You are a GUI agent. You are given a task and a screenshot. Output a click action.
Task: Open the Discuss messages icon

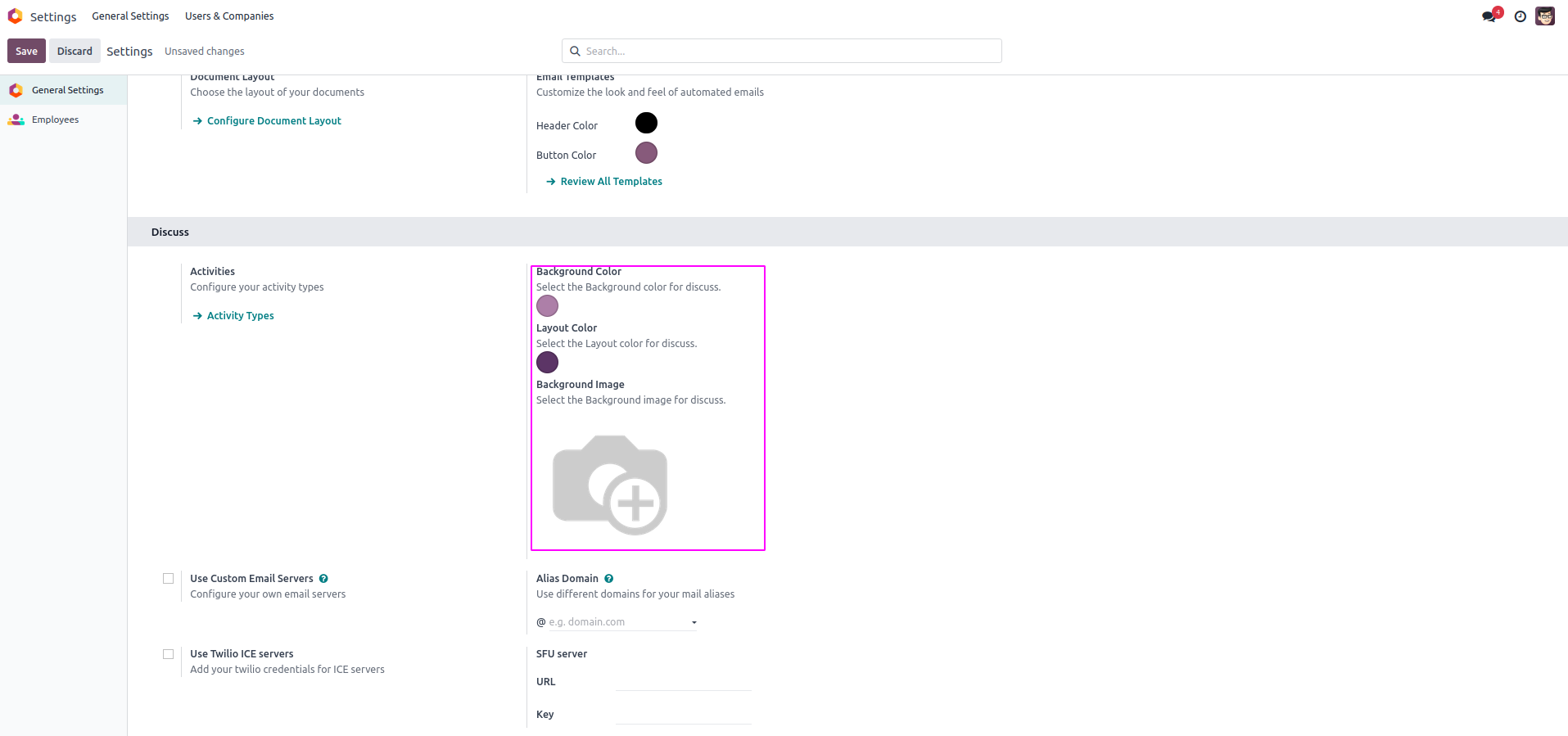pos(1489,16)
